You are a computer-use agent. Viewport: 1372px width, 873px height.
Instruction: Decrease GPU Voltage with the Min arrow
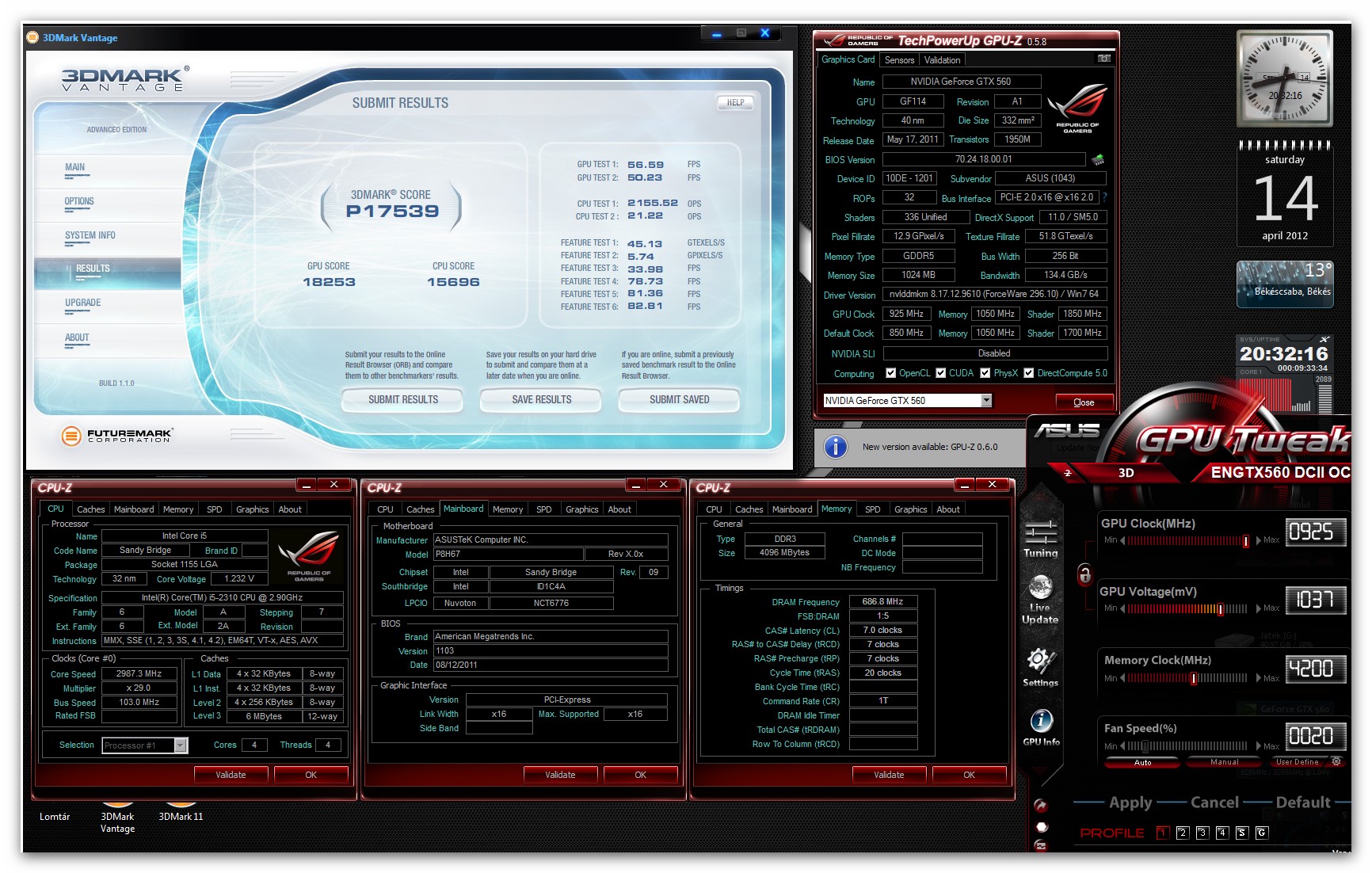pyautogui.click(x=1122, y=608)
